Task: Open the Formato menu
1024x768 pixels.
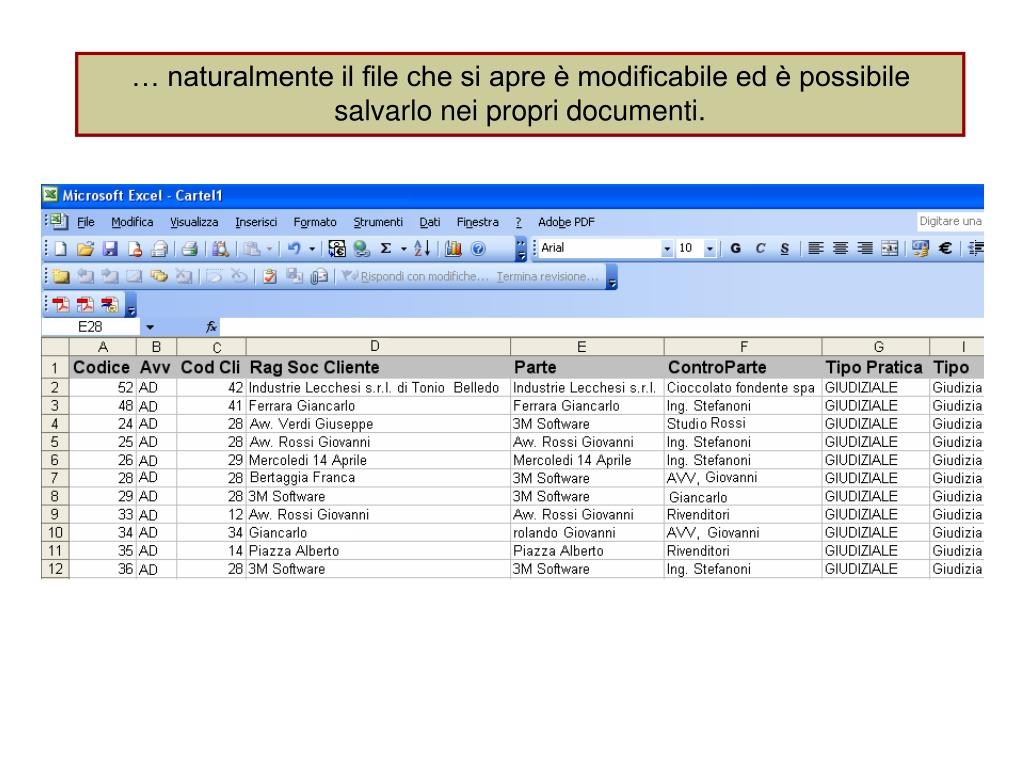Action: (315, 222)
